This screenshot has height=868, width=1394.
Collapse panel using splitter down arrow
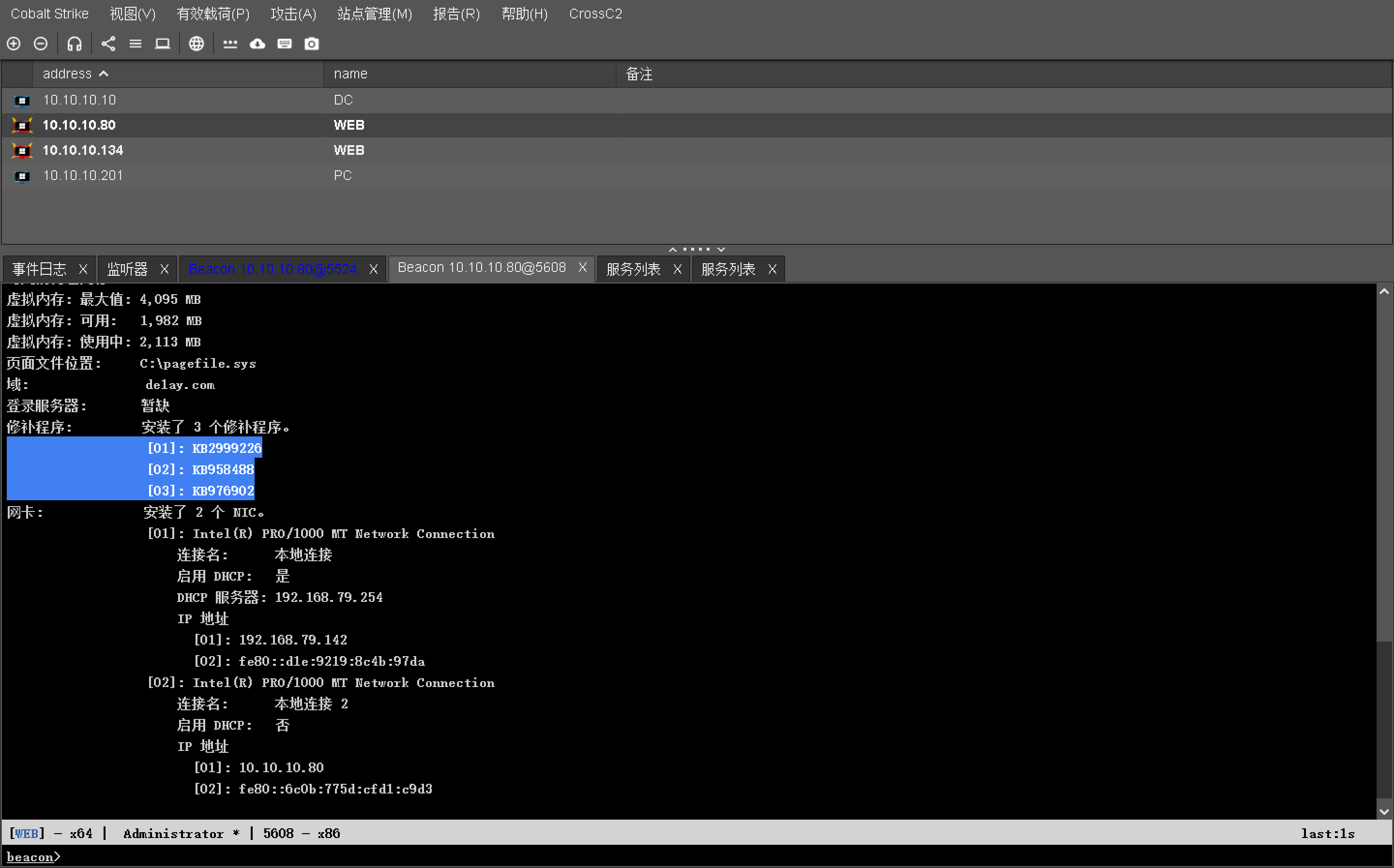pyautogui.click(x=721, y=249)
